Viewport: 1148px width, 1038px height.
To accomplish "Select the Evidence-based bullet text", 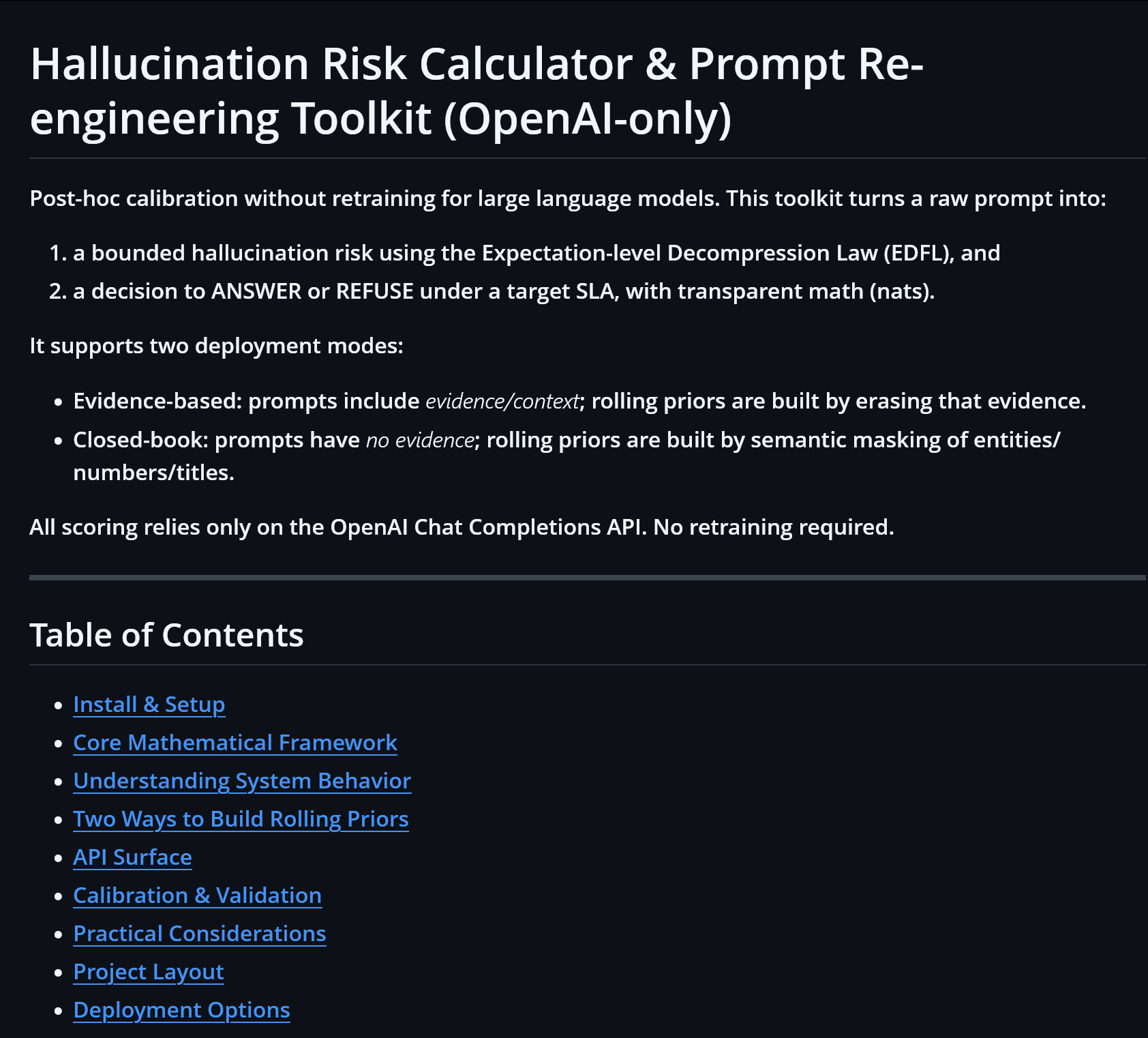I will [x=579, y=401].
